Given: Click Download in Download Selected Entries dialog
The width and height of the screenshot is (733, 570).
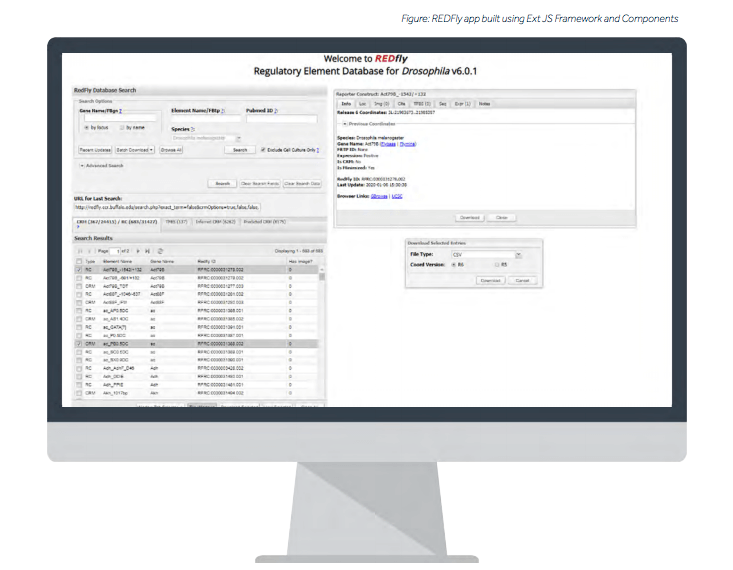Looking at the screenshot, I should click(x=490, y=281).
